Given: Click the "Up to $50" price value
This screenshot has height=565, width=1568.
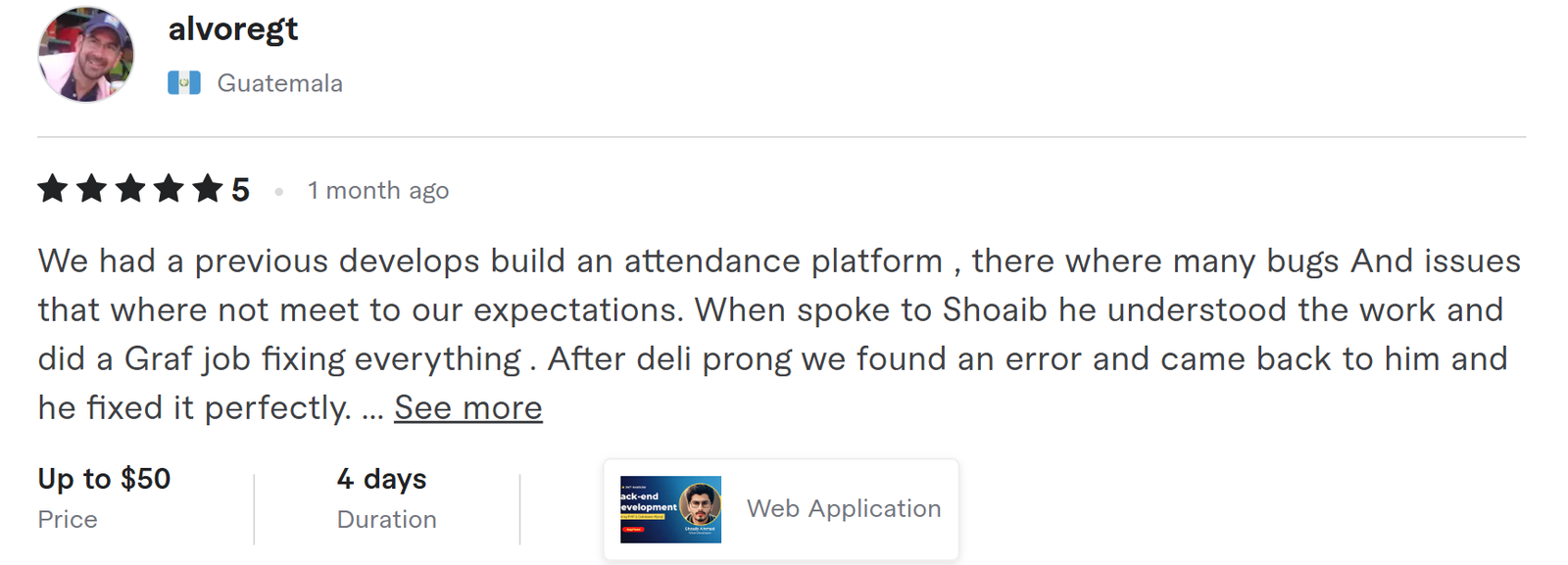Looking at the screenshot, I should tap(104, 479).
